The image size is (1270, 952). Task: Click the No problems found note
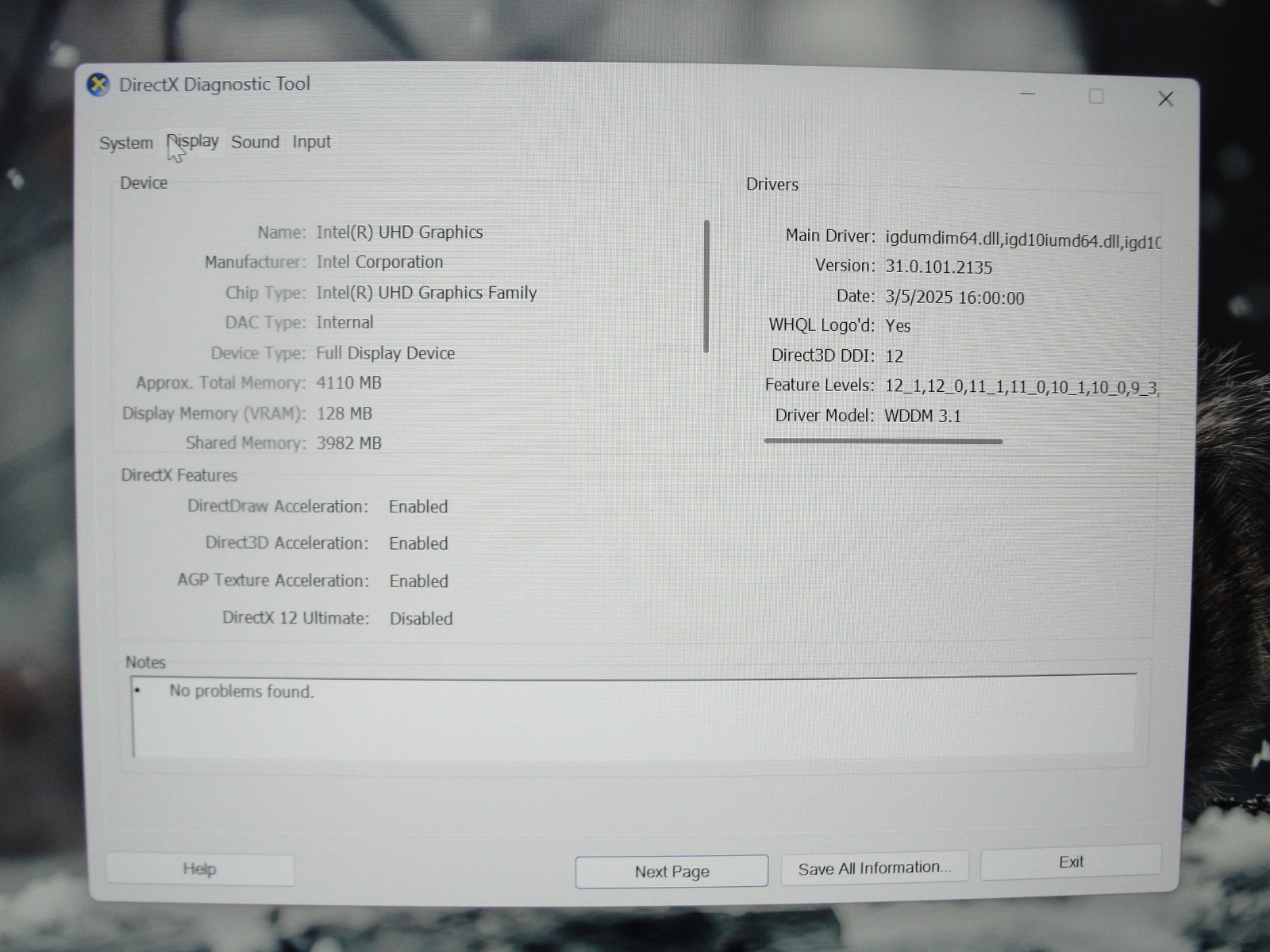[x=241, y=691]
